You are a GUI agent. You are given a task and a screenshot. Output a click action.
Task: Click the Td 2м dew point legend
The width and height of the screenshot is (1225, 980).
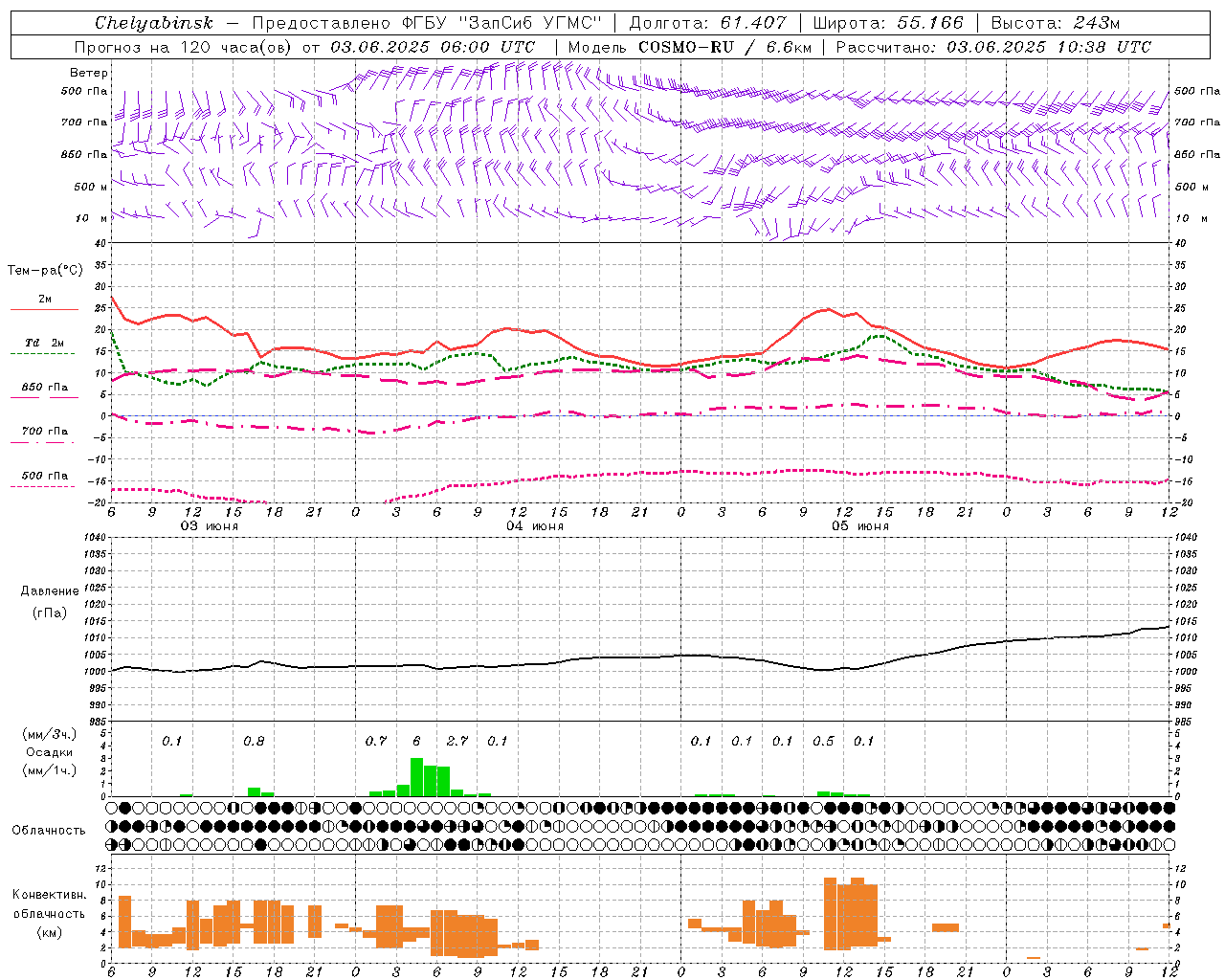tap(44, 347)
